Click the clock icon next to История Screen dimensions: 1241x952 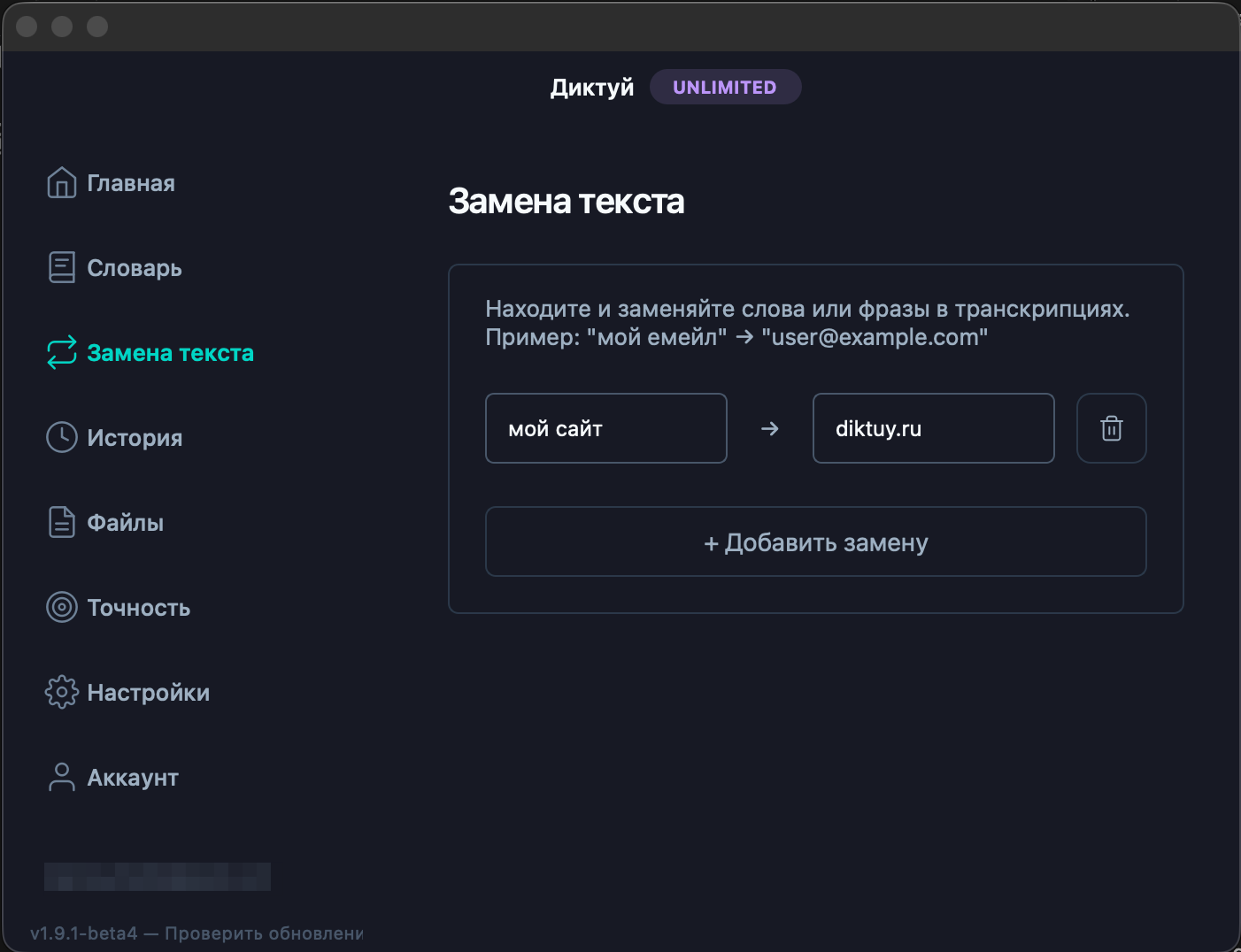point(61,437)
